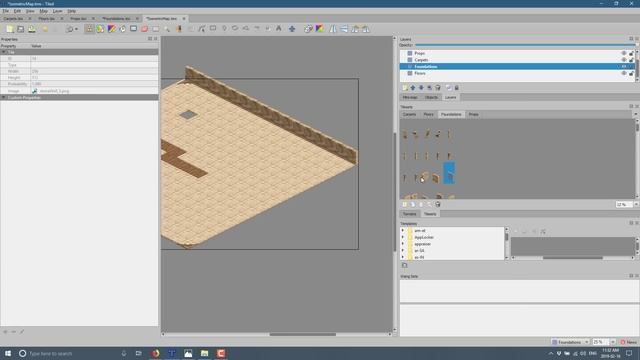Expand the appraiser templates folder
The width and height of the screenshot is (640, 360).
403,244
